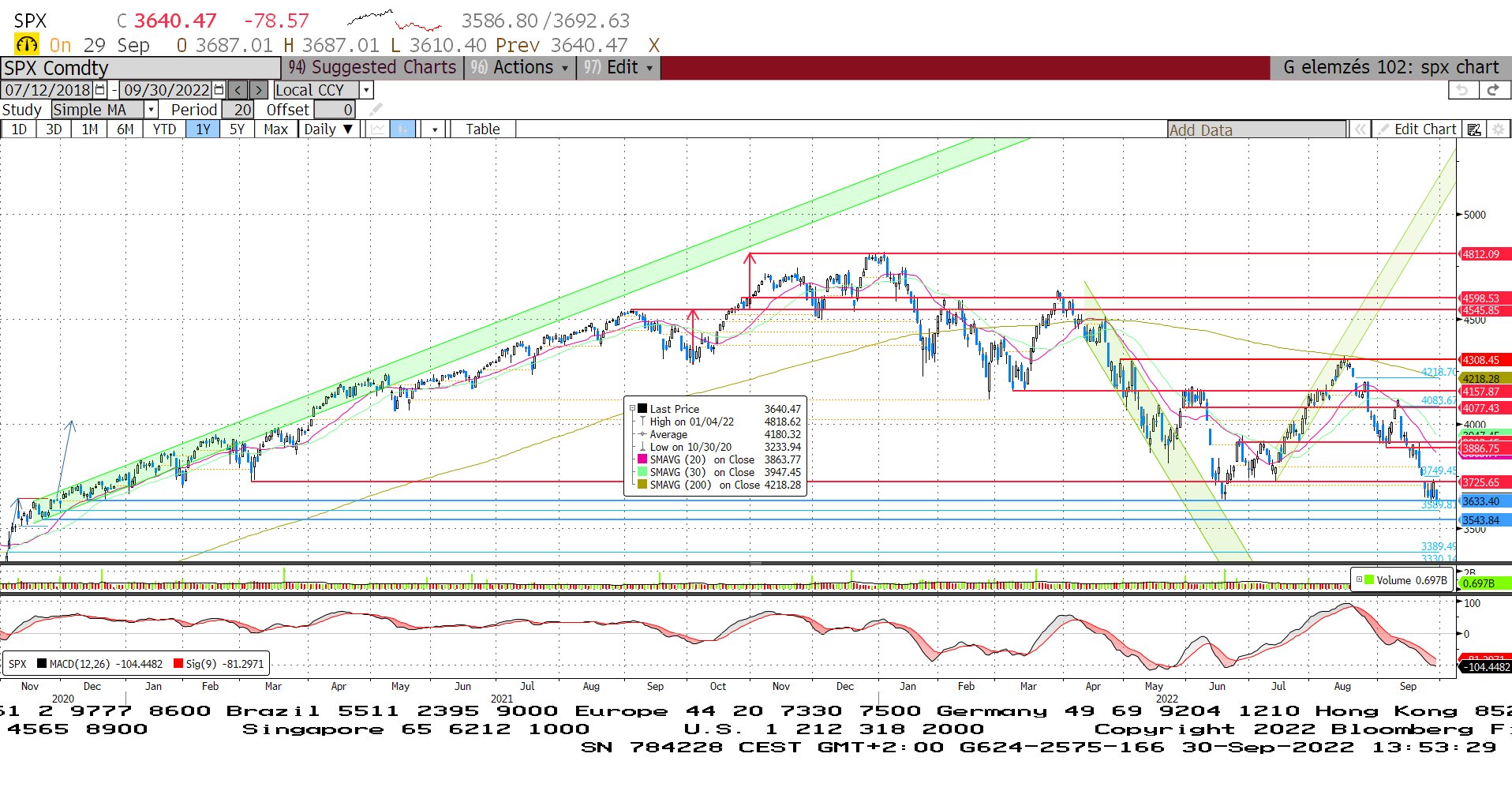This screenshot has width=1512, height=791.
Task: Select the Max range
Action: click(x=275, y=129)
